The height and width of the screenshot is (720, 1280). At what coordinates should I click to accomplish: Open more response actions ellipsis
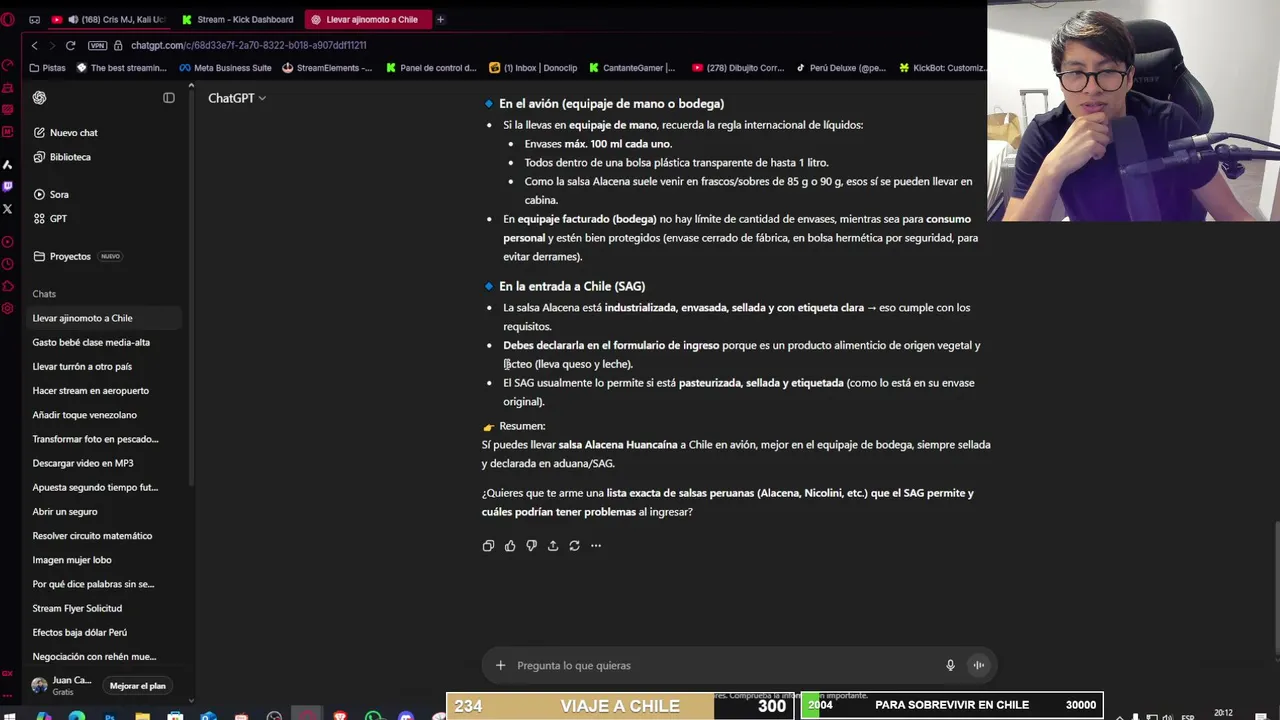pyautogui.click(x=596, y=546)
